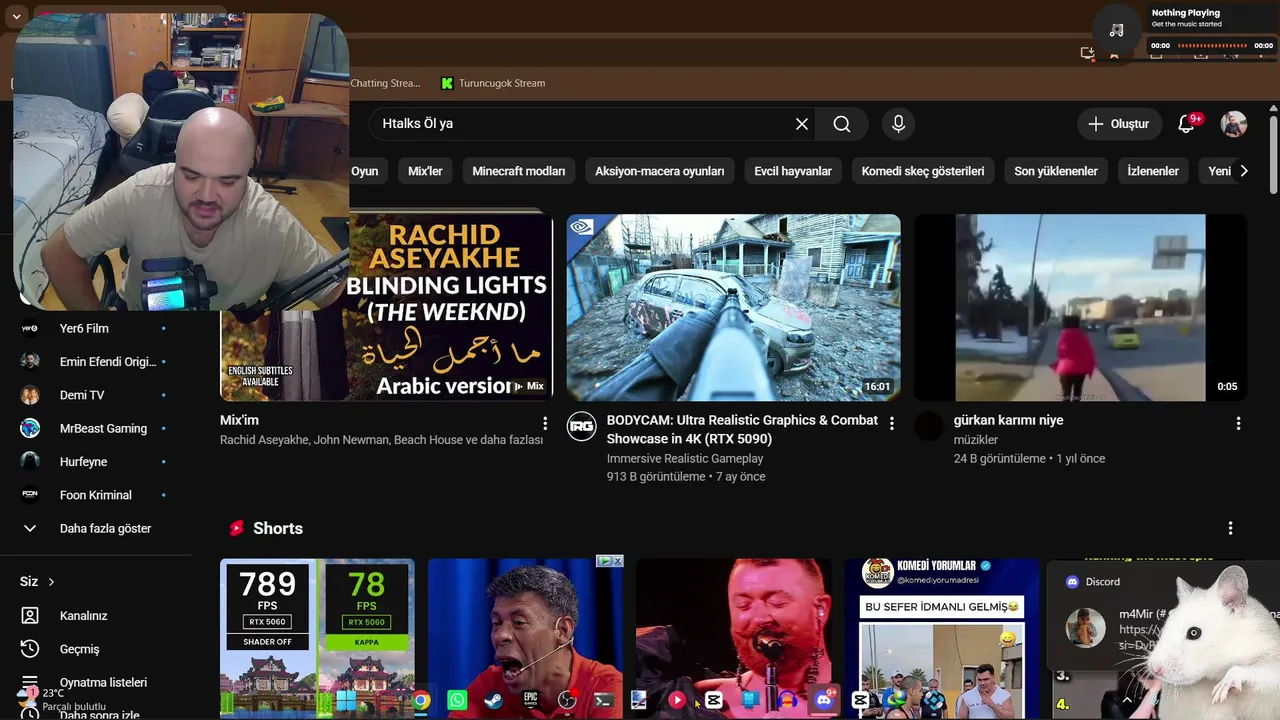Open YouTube notifications bell
This screenshot has height=720, width=1280.
tap(1187, 124)
